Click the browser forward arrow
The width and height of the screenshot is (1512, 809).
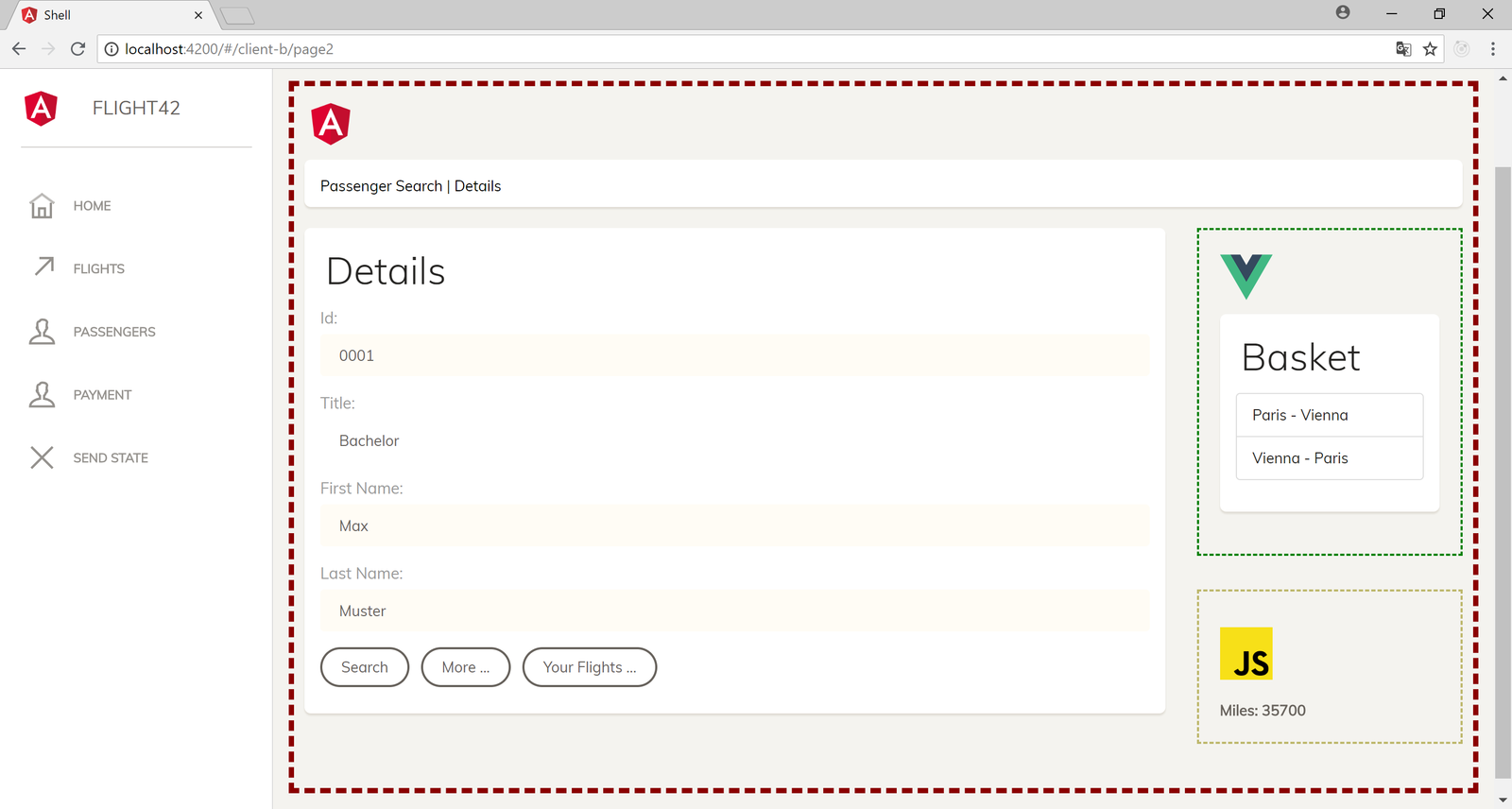[x=48, y=49]
